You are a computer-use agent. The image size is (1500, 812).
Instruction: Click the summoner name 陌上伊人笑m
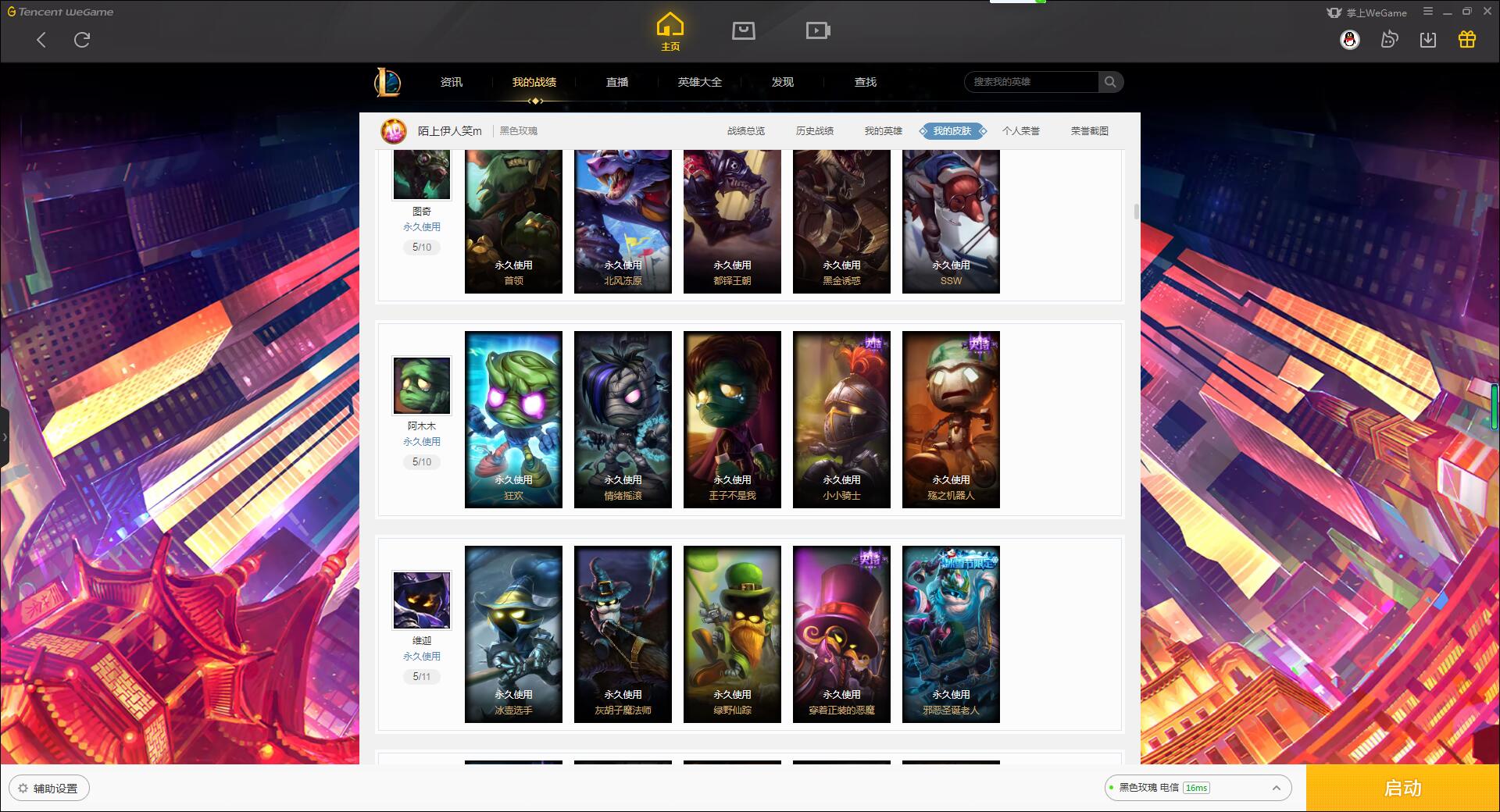point(449,131)
